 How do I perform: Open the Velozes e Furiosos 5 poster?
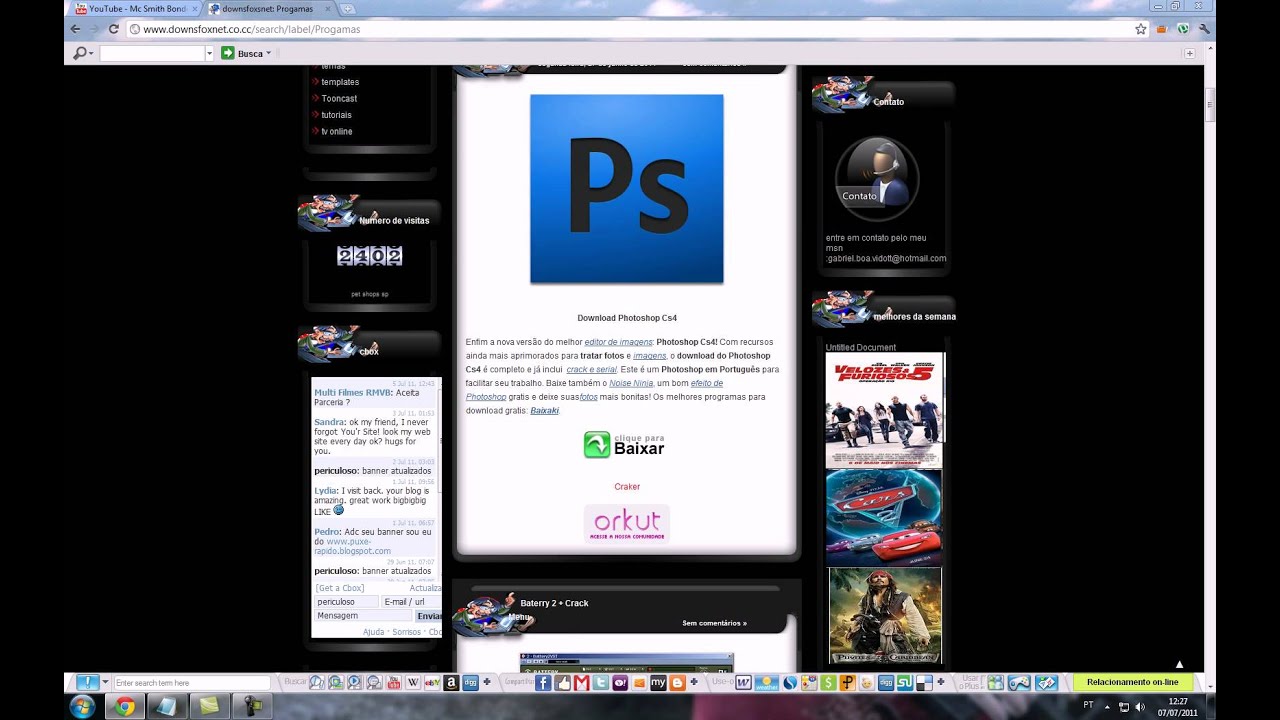pos(884,410)
